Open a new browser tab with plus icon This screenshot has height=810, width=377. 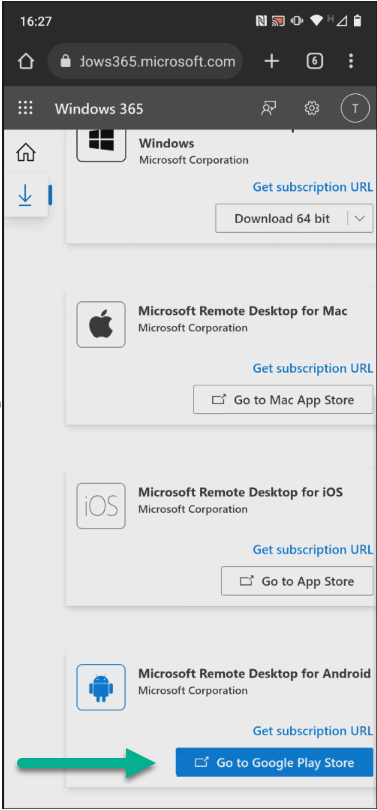(x=272, y=61)
